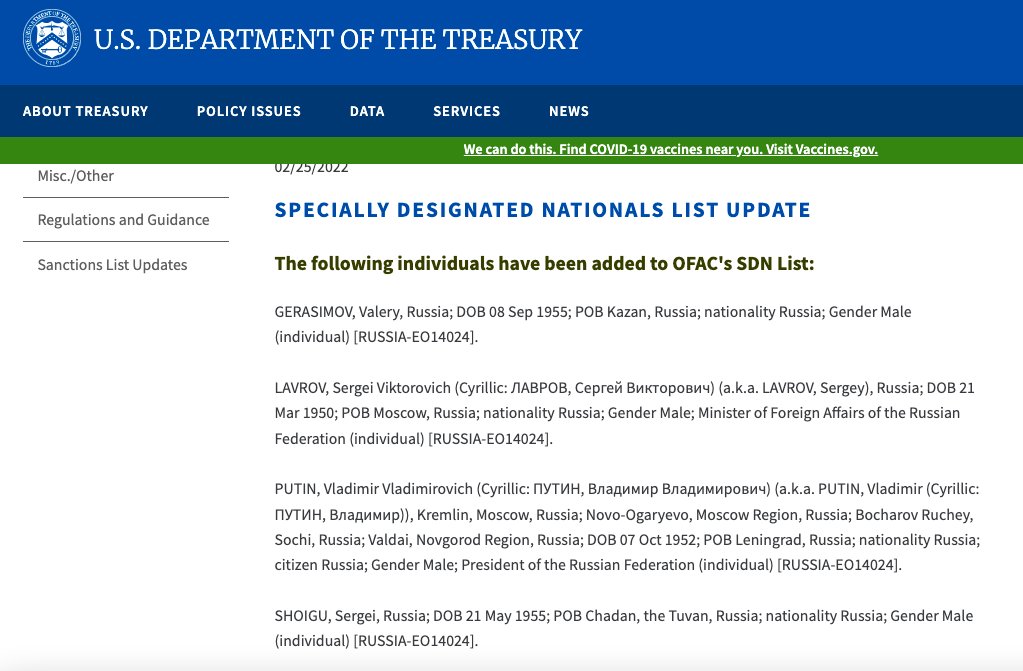
Task: Open the About Treasury menu
Action: [85, 111]
